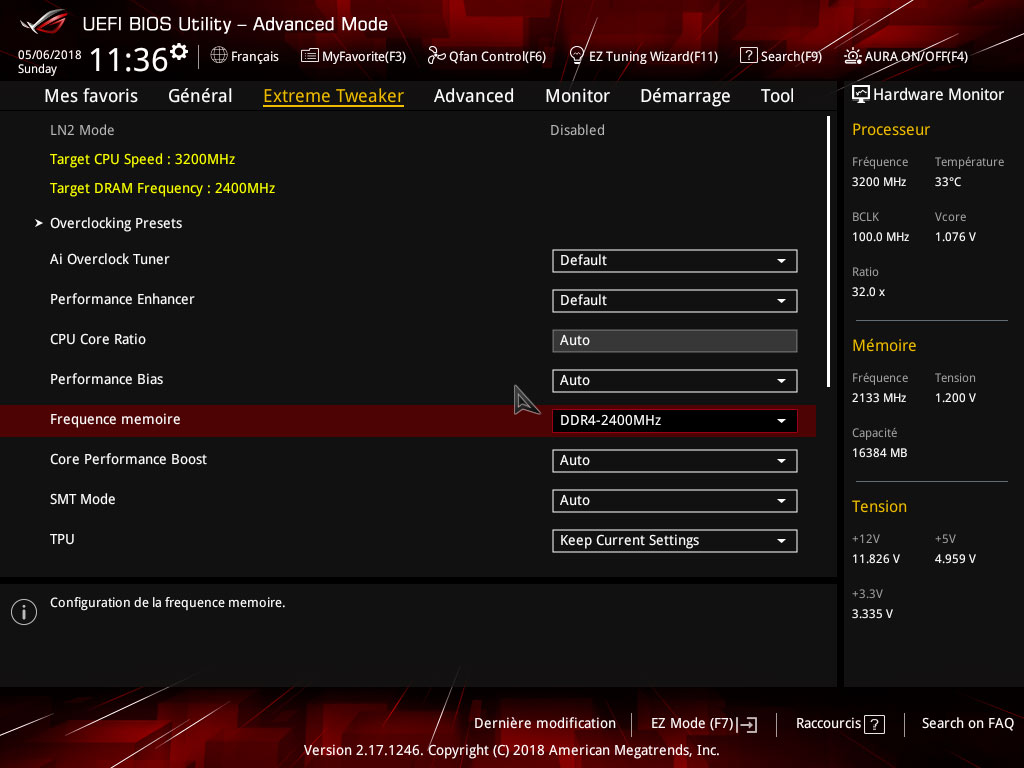Open the TPU Keep Current Settings dropdown
Viewport: 1024px width, 768px height.
tap(675, 541)
